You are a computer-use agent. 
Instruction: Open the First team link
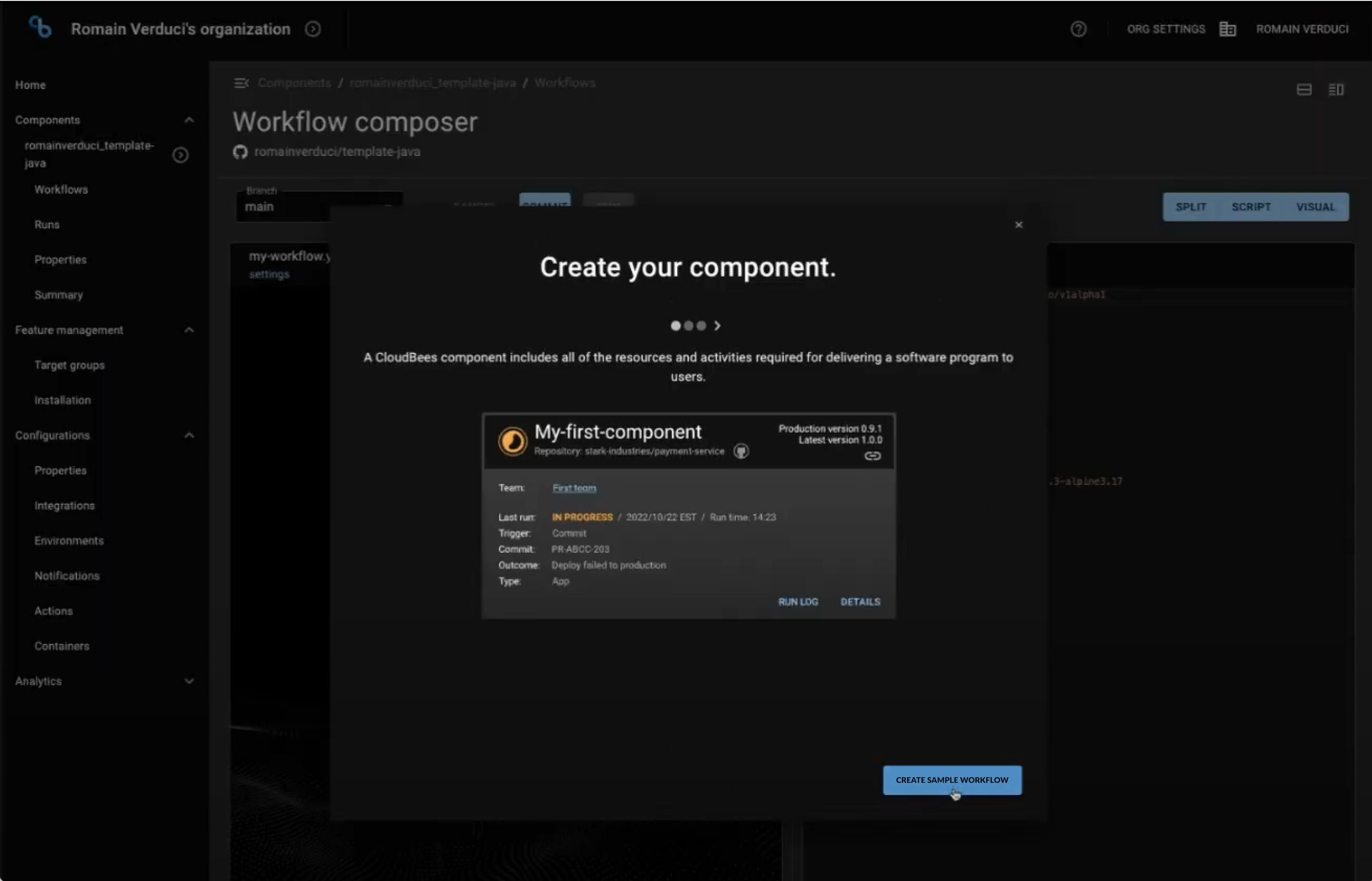click(x=574, y=488)
